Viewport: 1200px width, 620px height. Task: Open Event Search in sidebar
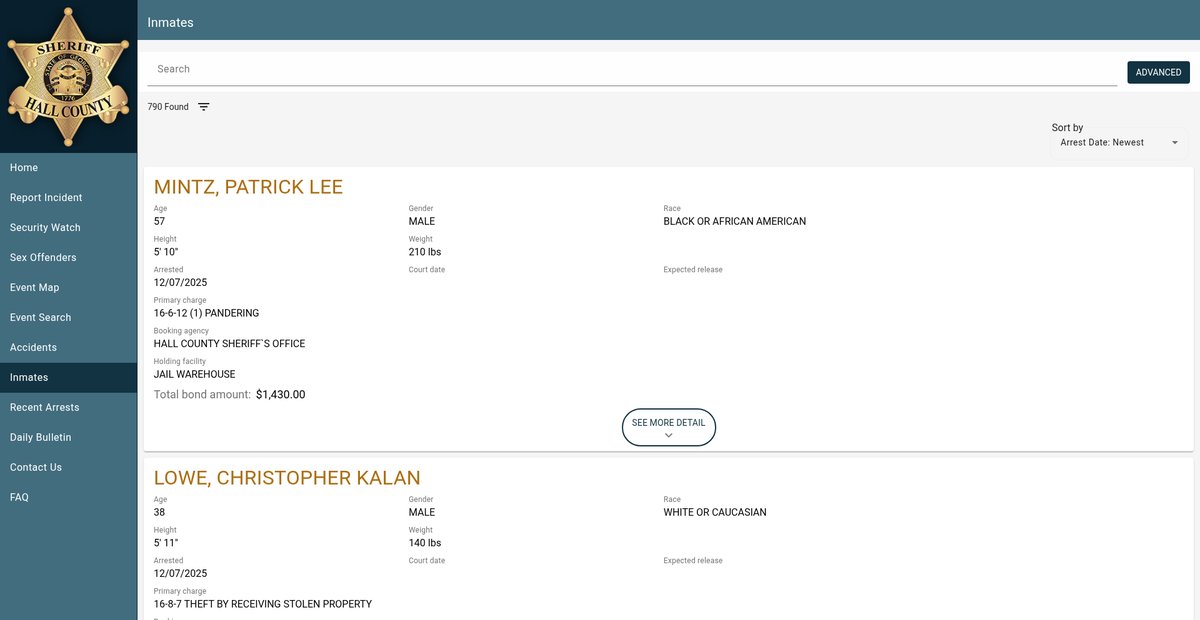68,318
